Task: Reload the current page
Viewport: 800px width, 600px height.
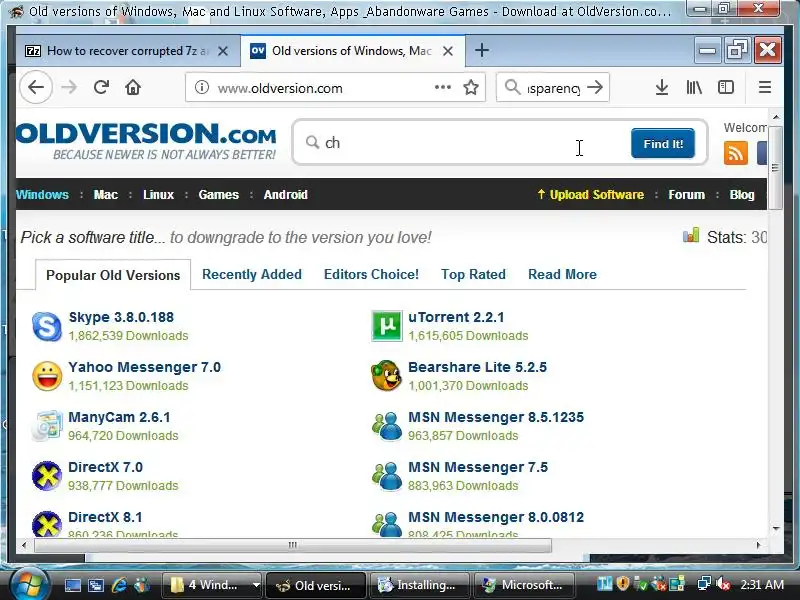Action: pyautogui.click(x=101, y=87)
